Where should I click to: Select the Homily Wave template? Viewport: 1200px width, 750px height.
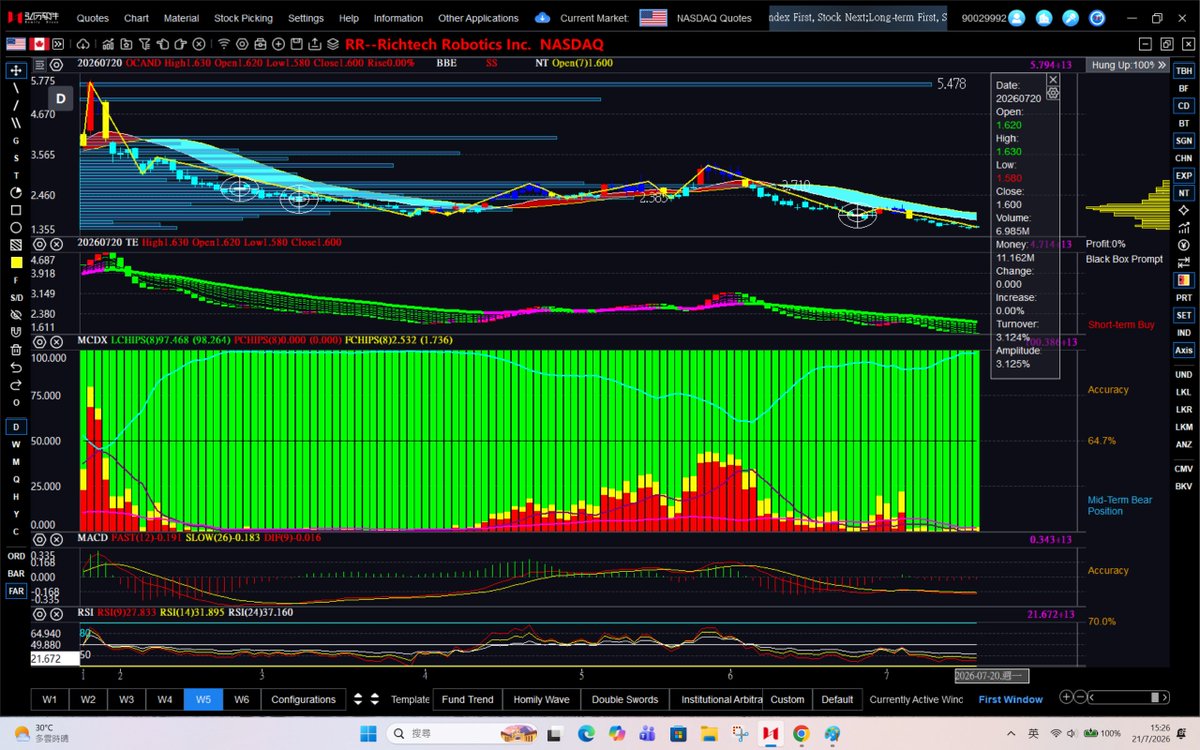point(541,699)
